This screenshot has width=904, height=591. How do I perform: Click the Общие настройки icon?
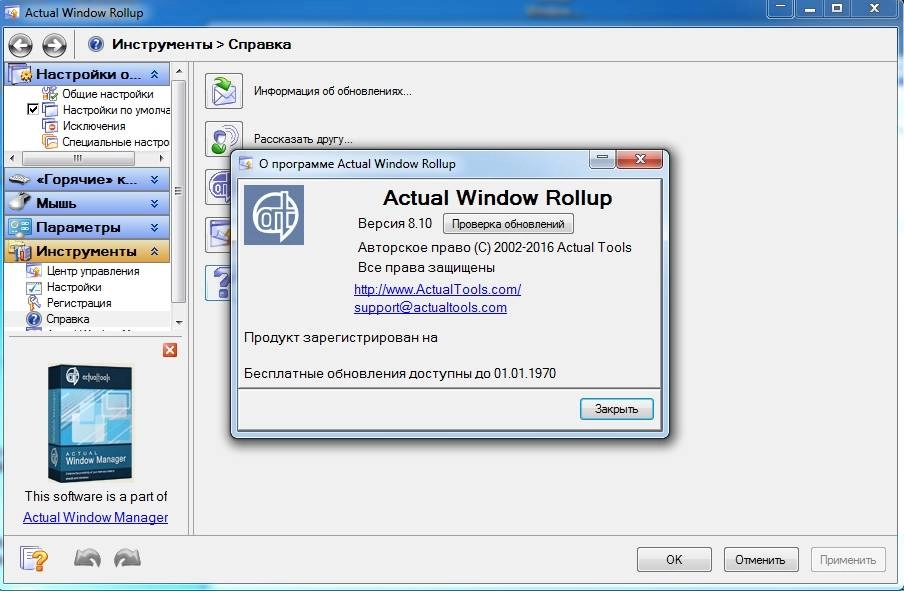(50, 93)
